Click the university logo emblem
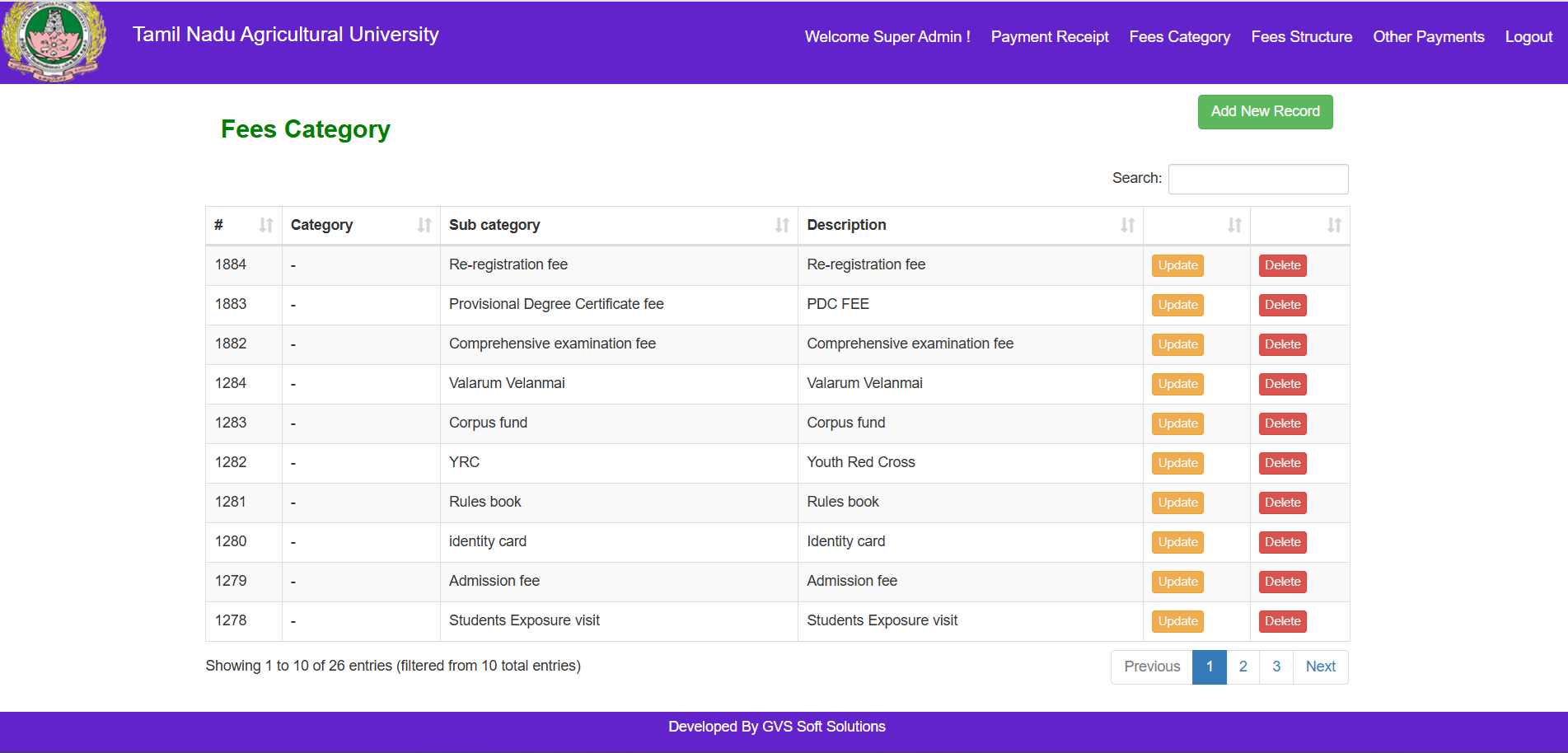This screenshot has height=753, width=1568. point(54,41)
